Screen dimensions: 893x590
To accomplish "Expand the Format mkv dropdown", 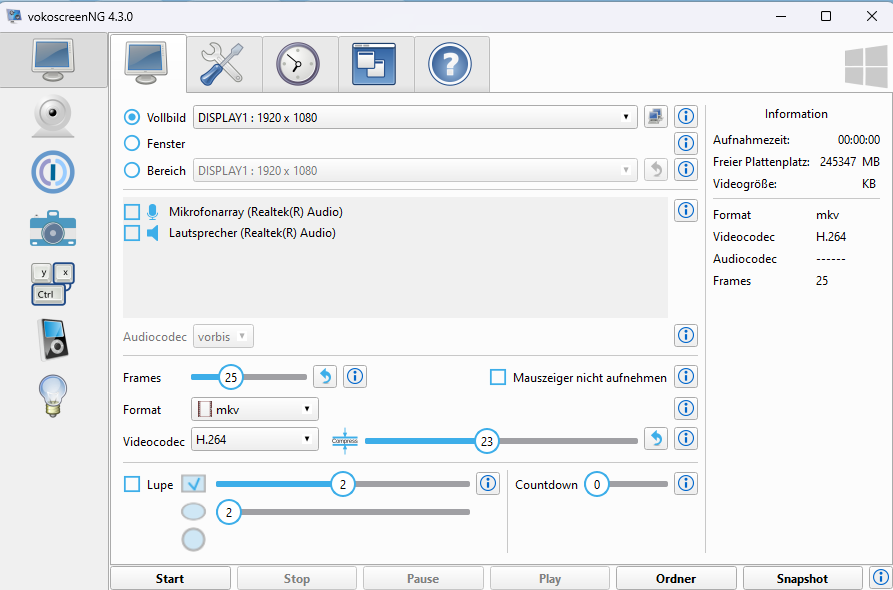I will (x=255, y=409).
